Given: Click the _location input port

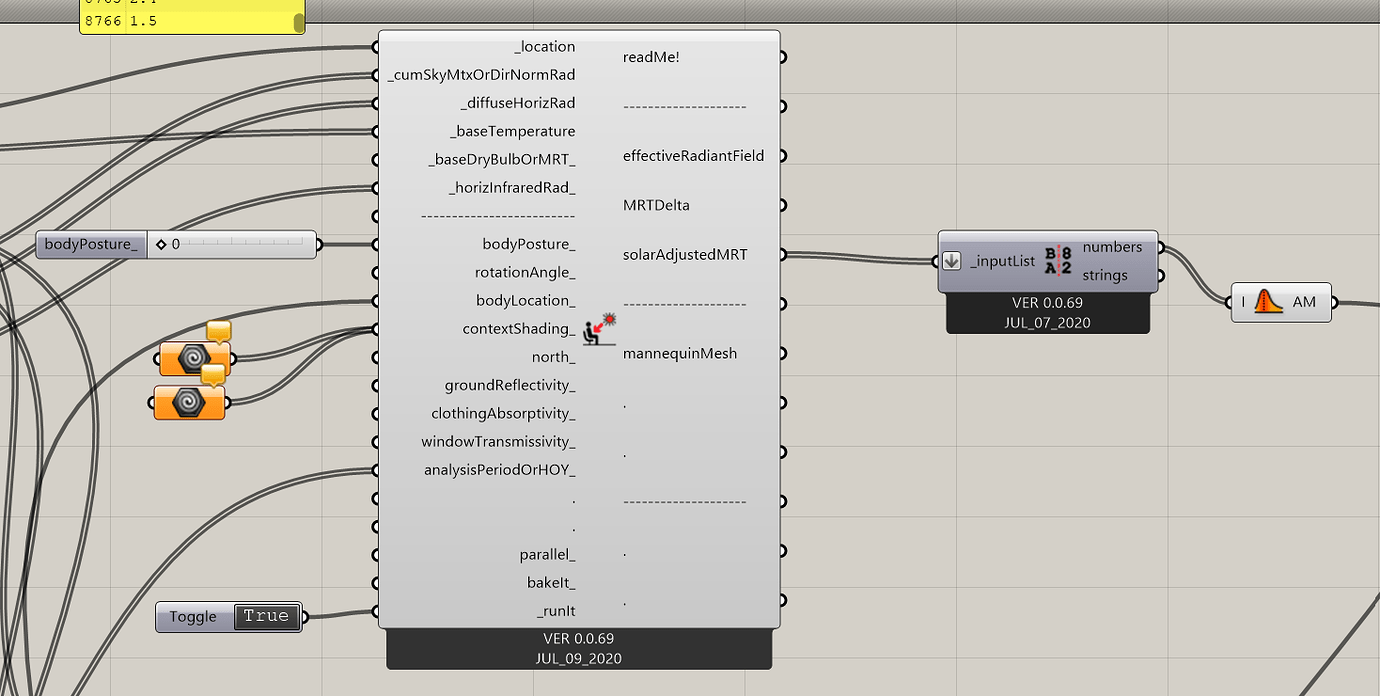Looking at the screenshot, I should point(374,46).
